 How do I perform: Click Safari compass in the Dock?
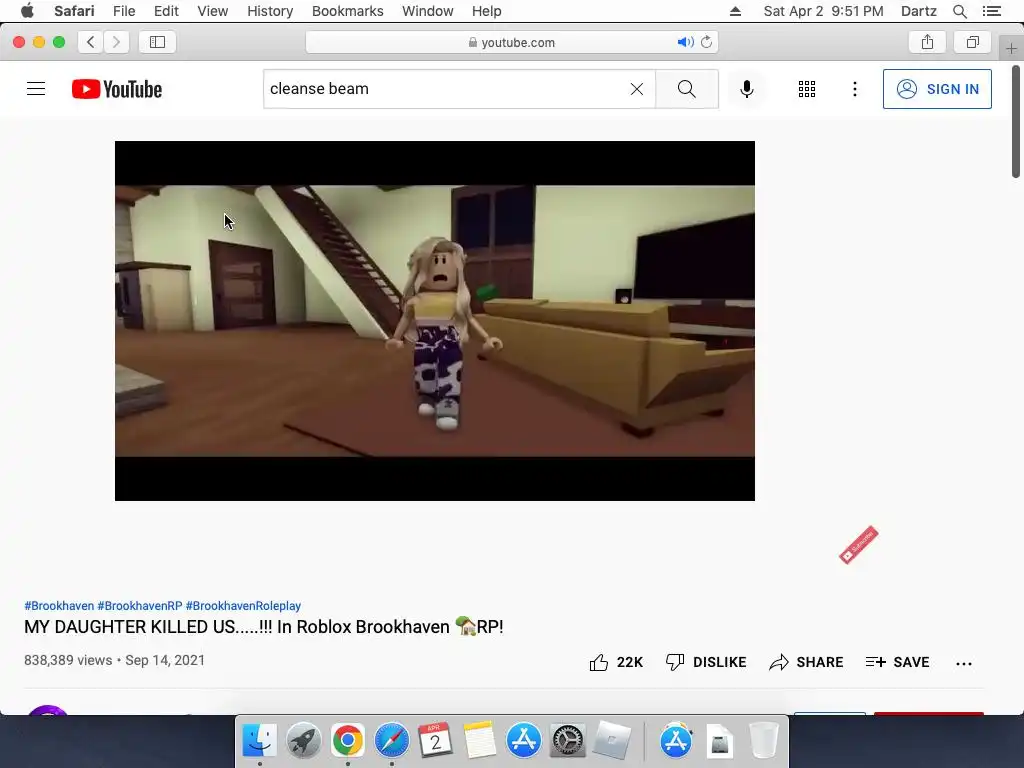[x=391, y=741]
